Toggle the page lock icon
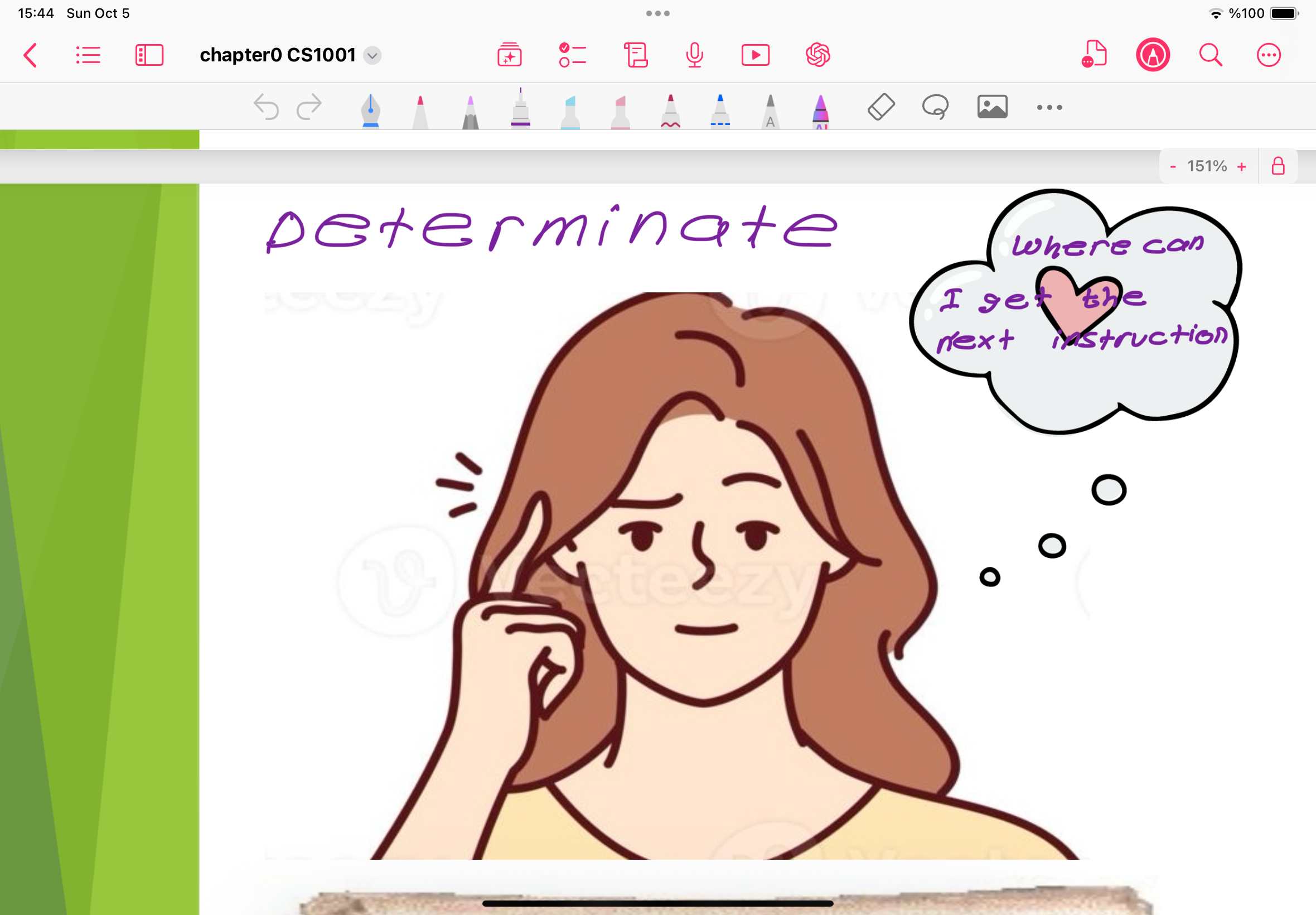This screenshot has width=1316, height=915. tap(1278, 166)
